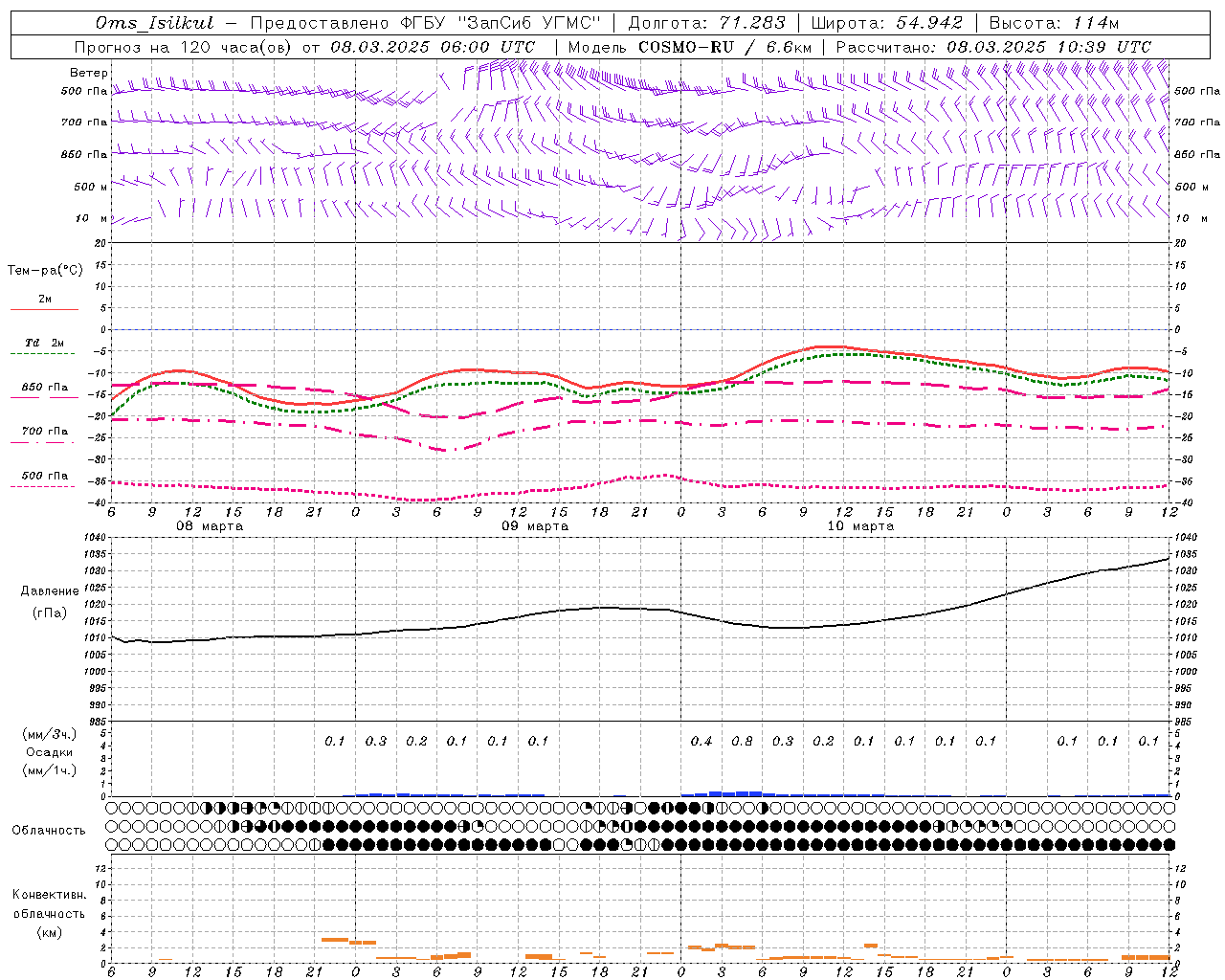The image size is (1225, 980).
Task: Click the provider text ФГБУ "ЗапСиб УГМС"
Action: pos(500,23)
